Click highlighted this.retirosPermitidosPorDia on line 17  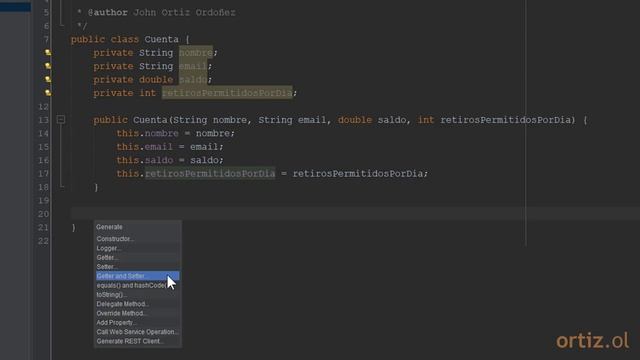(210, 173)
